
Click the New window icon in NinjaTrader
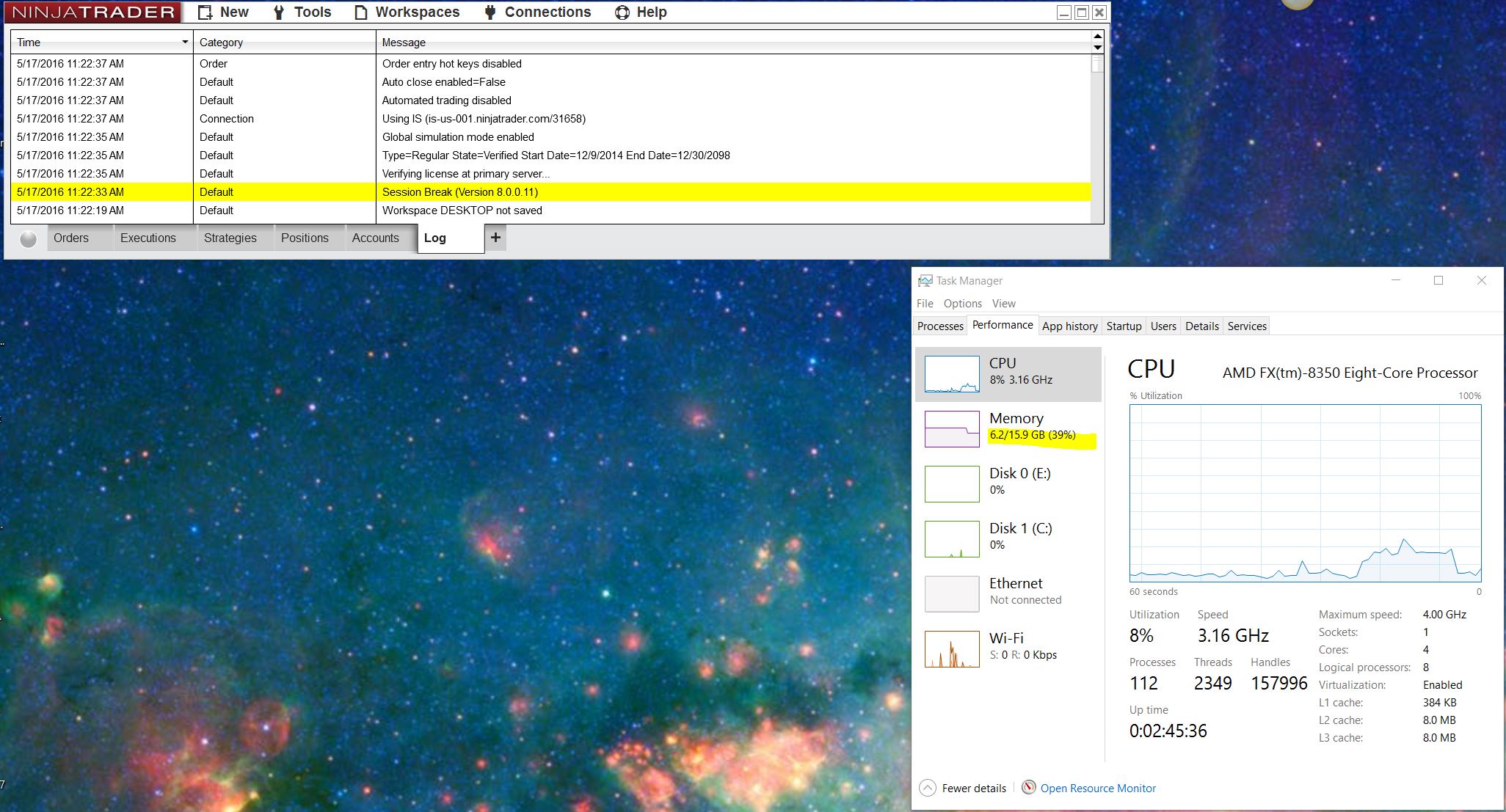click(205, 12)
